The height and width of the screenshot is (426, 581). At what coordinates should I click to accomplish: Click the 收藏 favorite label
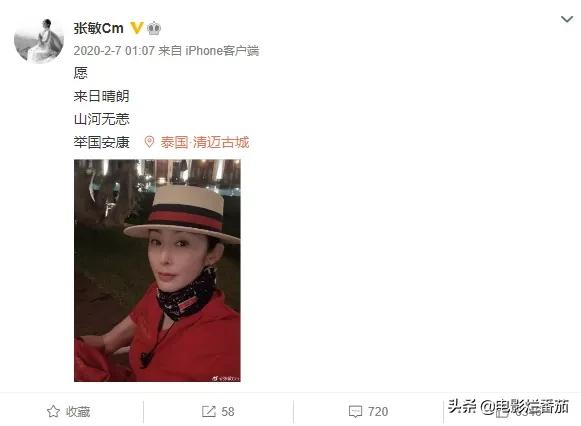tap(78, 412)
